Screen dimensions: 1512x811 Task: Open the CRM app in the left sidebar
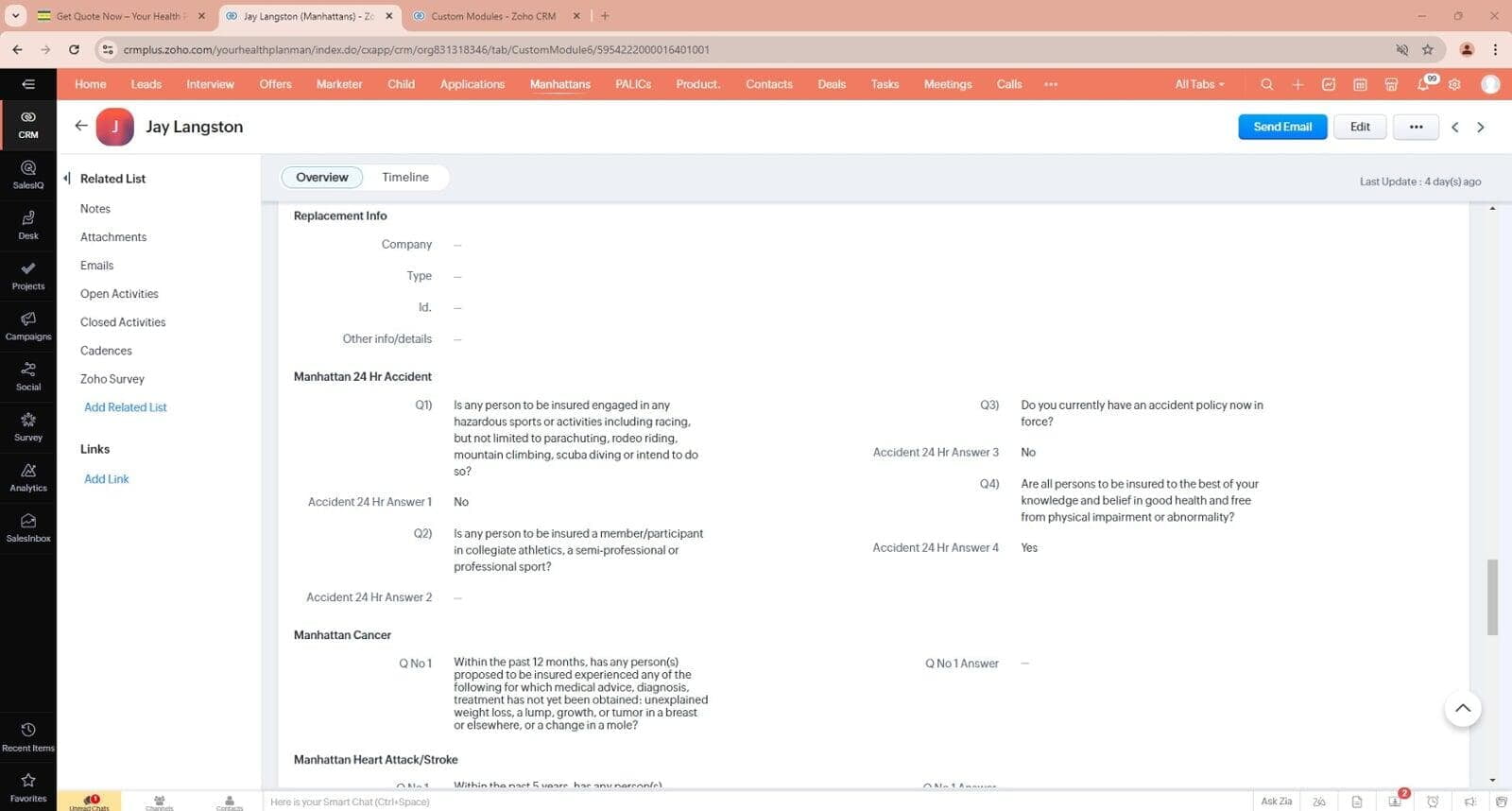pos(28,125)
